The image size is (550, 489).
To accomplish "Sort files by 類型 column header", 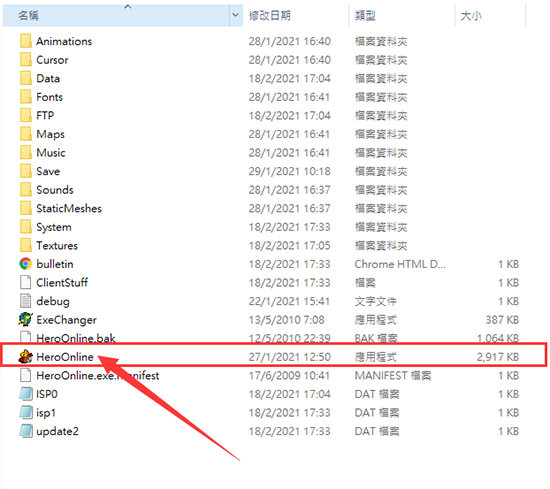I will (x=401, y=15).
